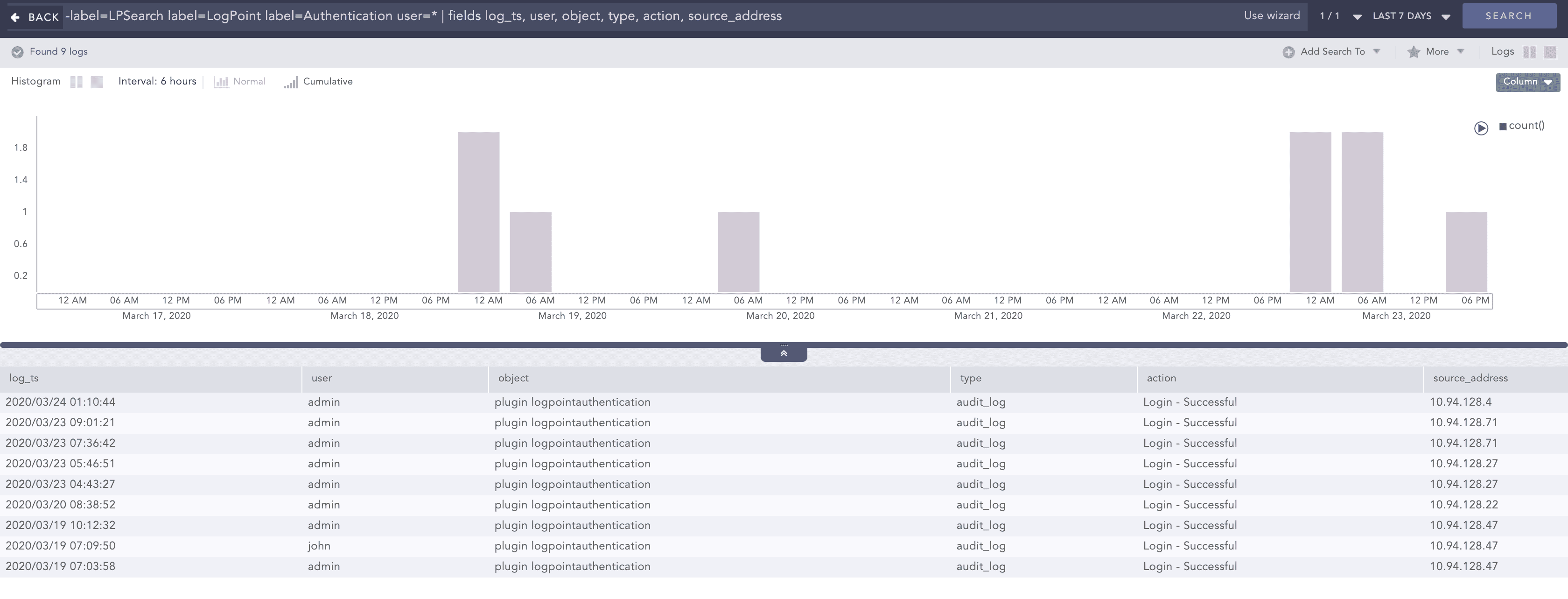Select the More menu
Viewport: 1568px width, 599px height.
click(x=1436, y=52)
